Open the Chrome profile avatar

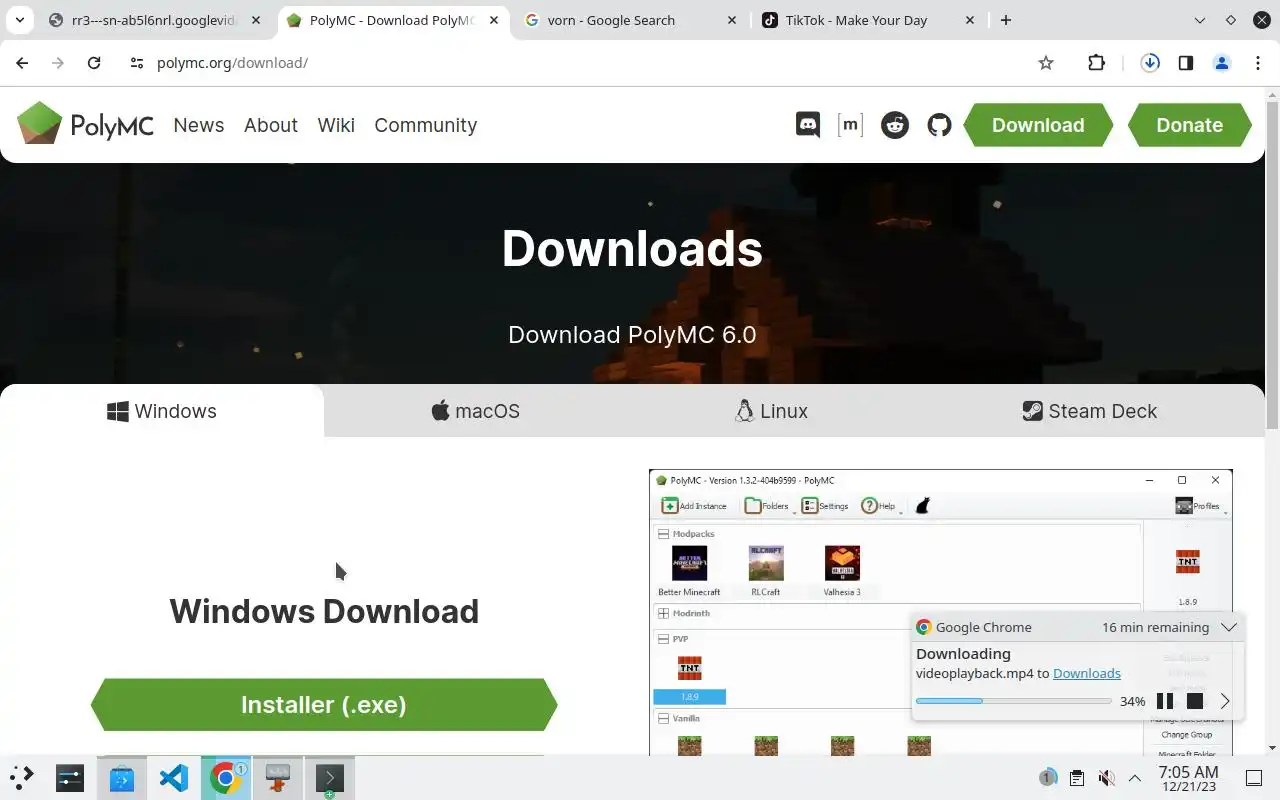1221,63
